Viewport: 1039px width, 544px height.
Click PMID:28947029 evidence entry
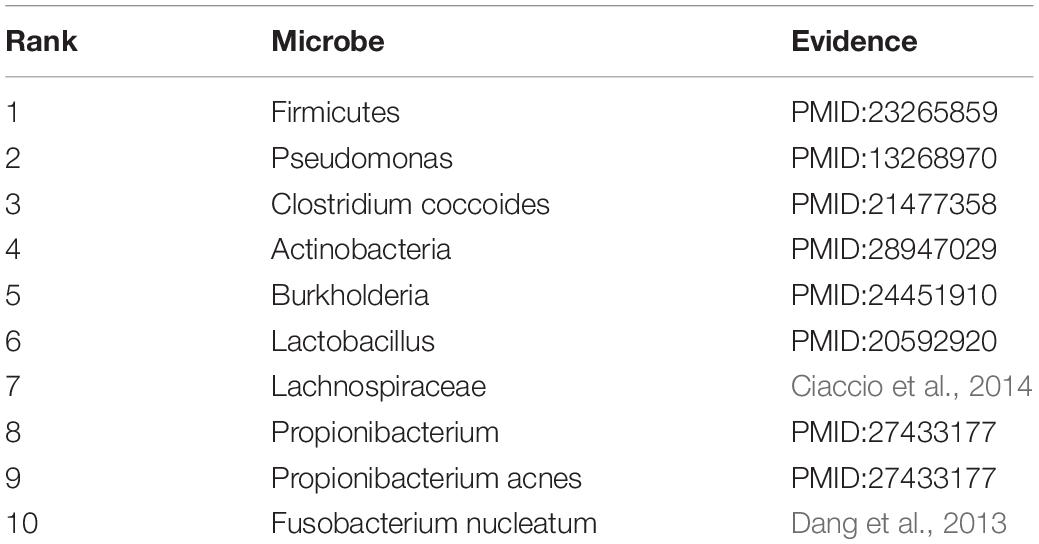click(x=894, y=249)
